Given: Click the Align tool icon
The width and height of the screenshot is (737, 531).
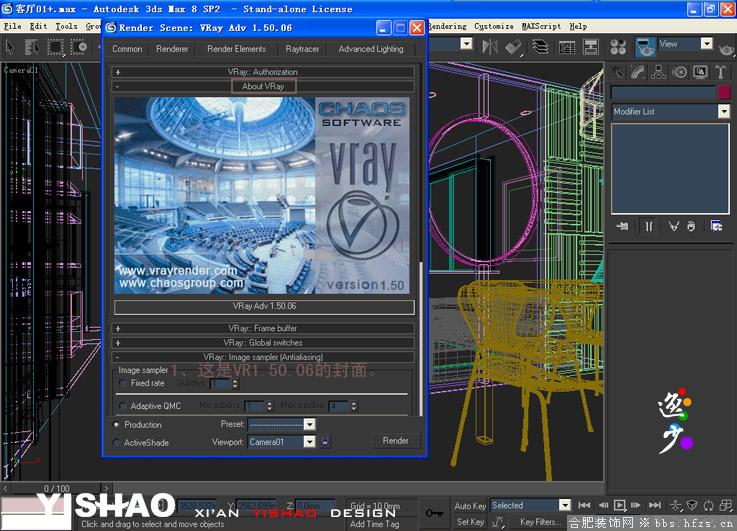Looking at the screenshot, I should click(514, 47).
